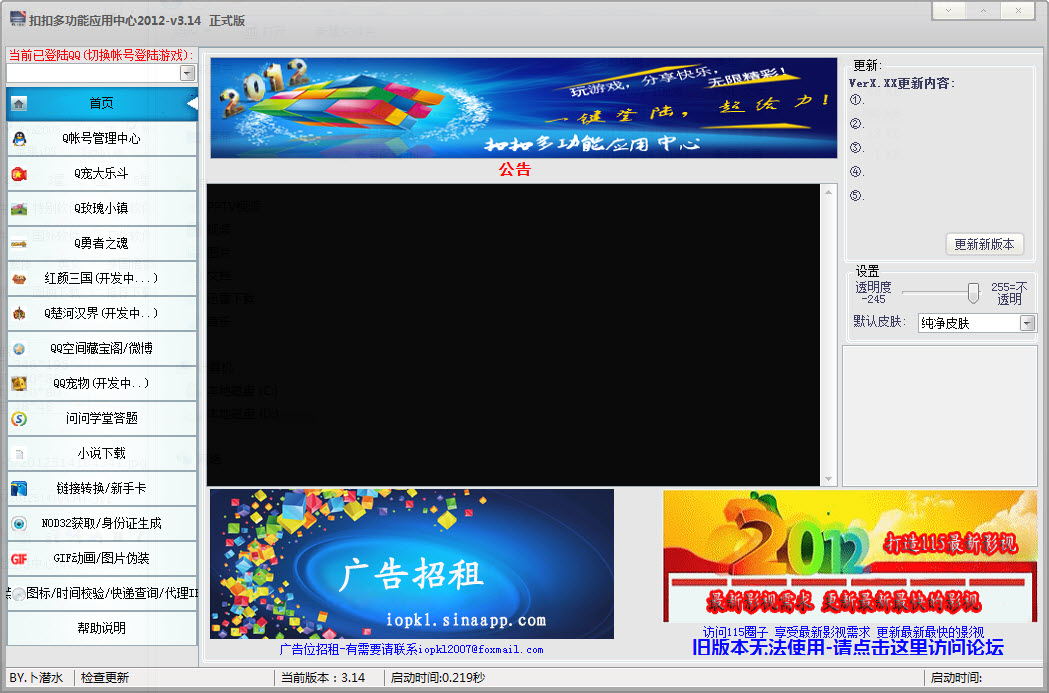Open 问问学堂答题 section

pos(102,419)
